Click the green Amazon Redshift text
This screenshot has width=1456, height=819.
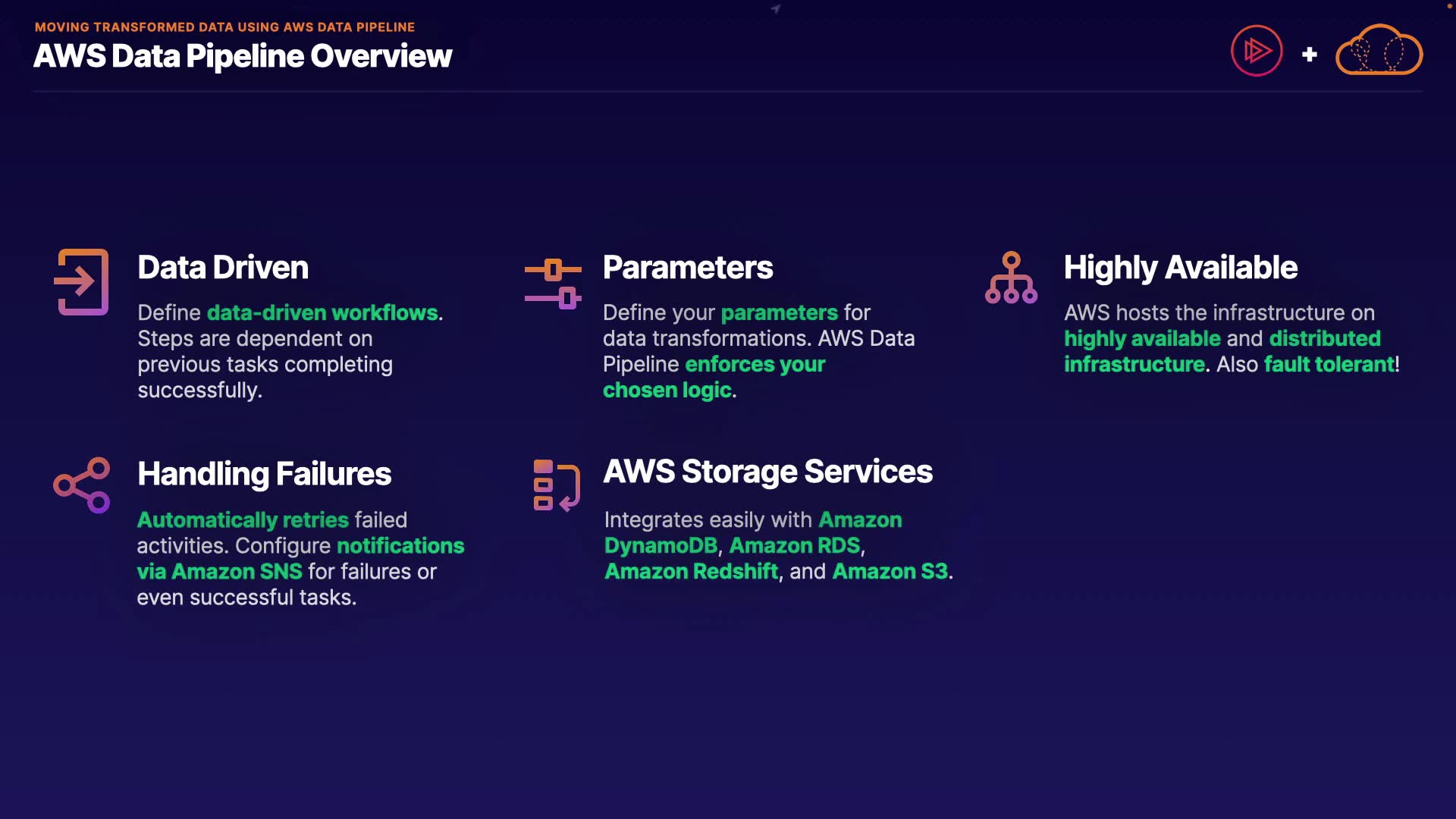[x=691, y=572]
